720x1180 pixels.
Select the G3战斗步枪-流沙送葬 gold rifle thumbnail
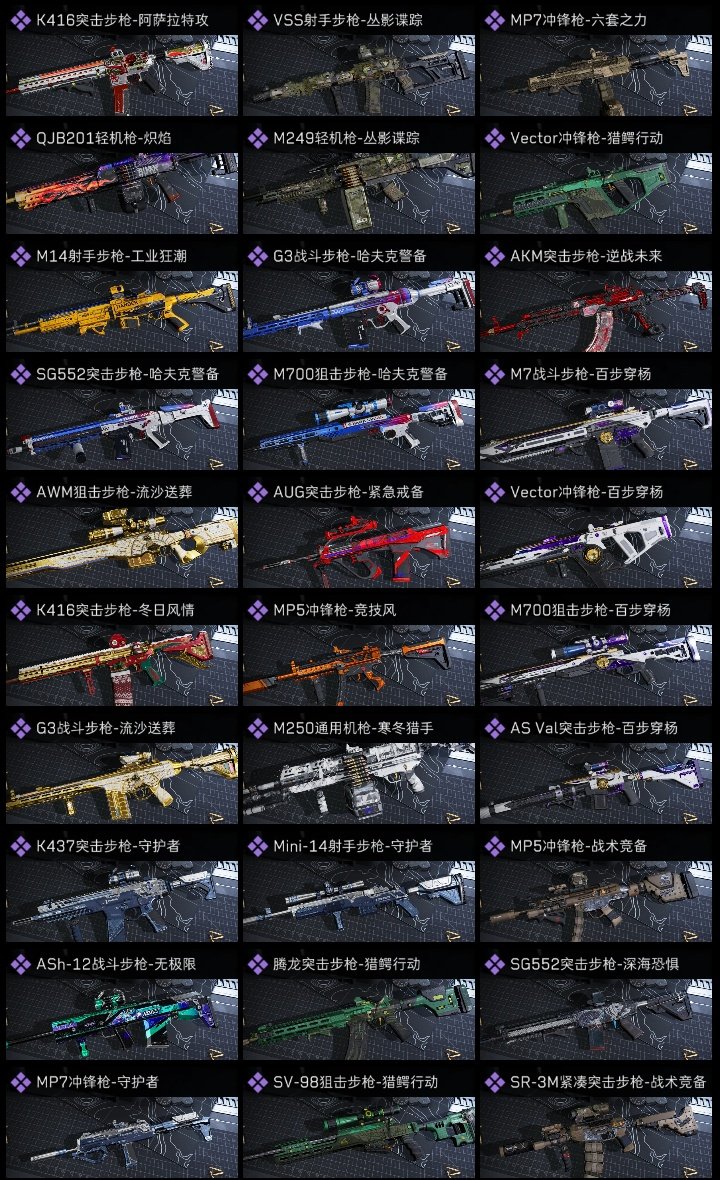coord(122,783)
